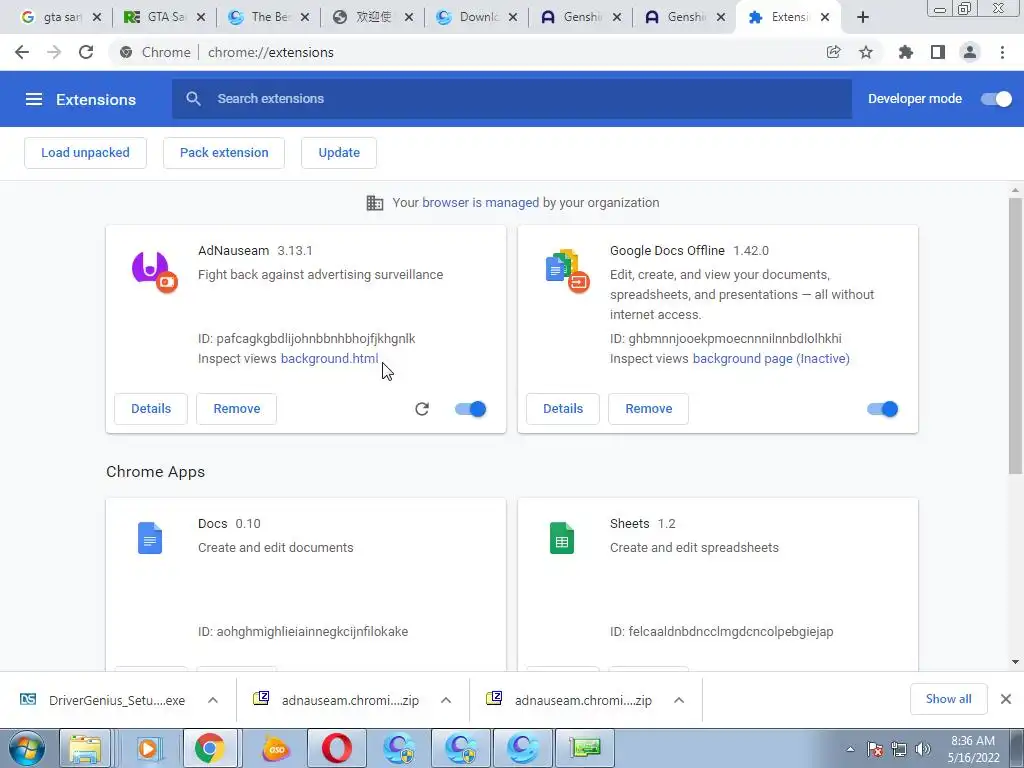Screen dimensions: 1024x768
Task: Bookmark this page with the star
Action: click(866, 52)
